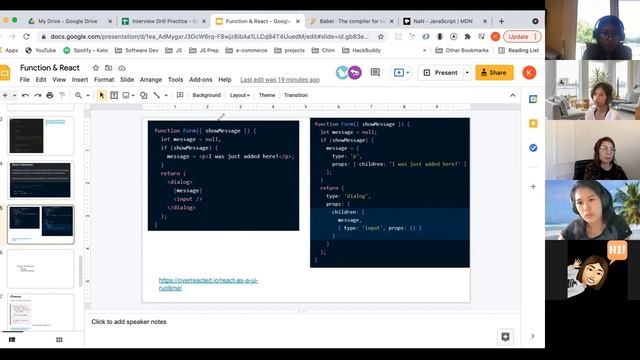
Task: Click the Theme button
Action: 267,95
